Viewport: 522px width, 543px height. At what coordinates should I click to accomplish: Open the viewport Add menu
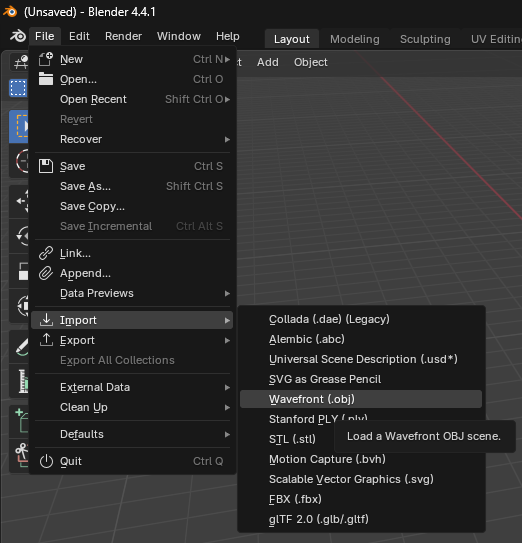[268, 62]
